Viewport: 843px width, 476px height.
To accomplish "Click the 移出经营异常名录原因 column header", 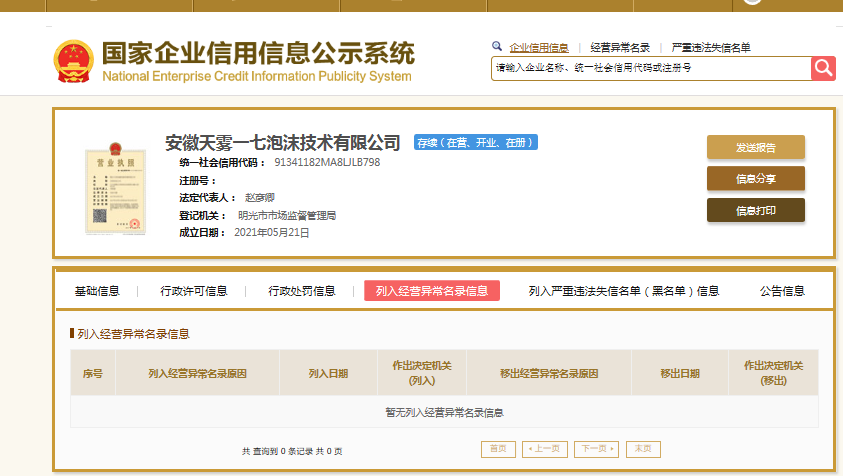I will tap(549, 373).
